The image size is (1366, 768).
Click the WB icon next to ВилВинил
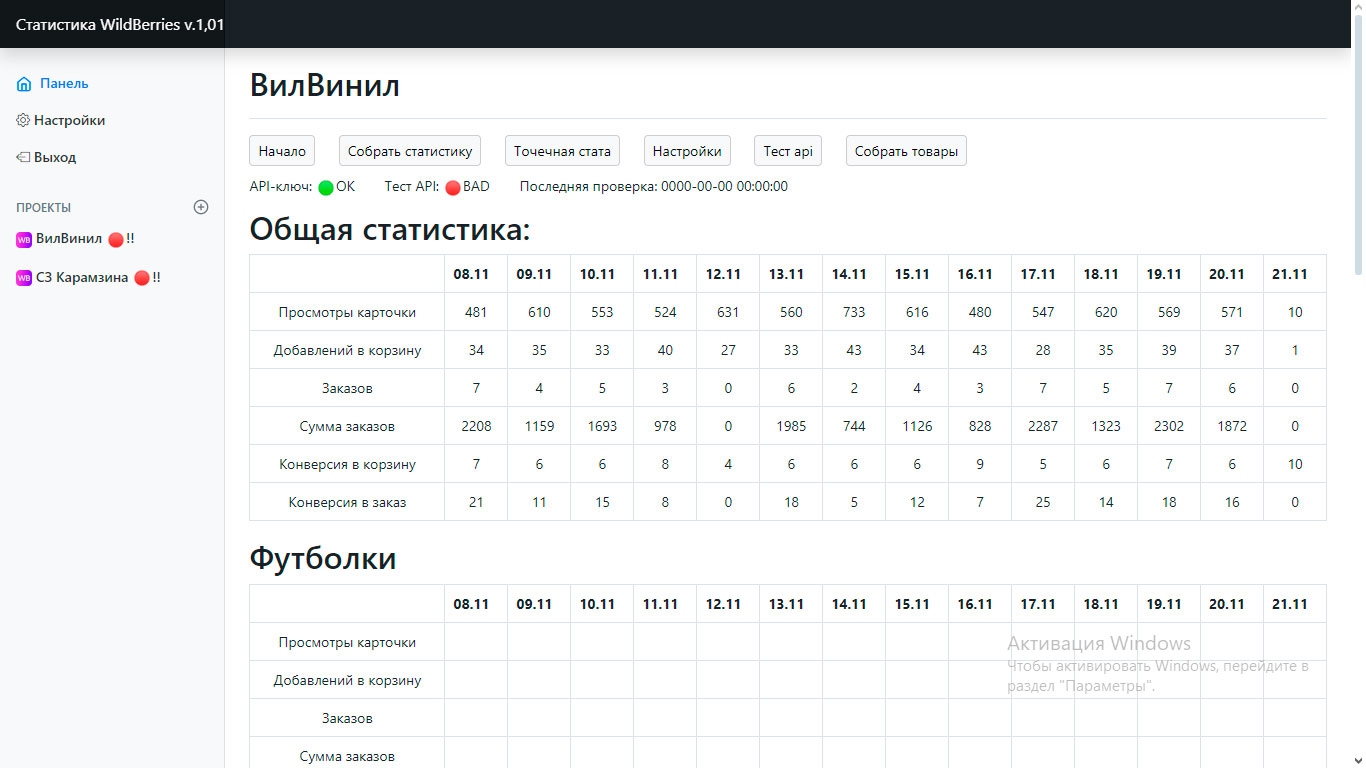(24, 240)
